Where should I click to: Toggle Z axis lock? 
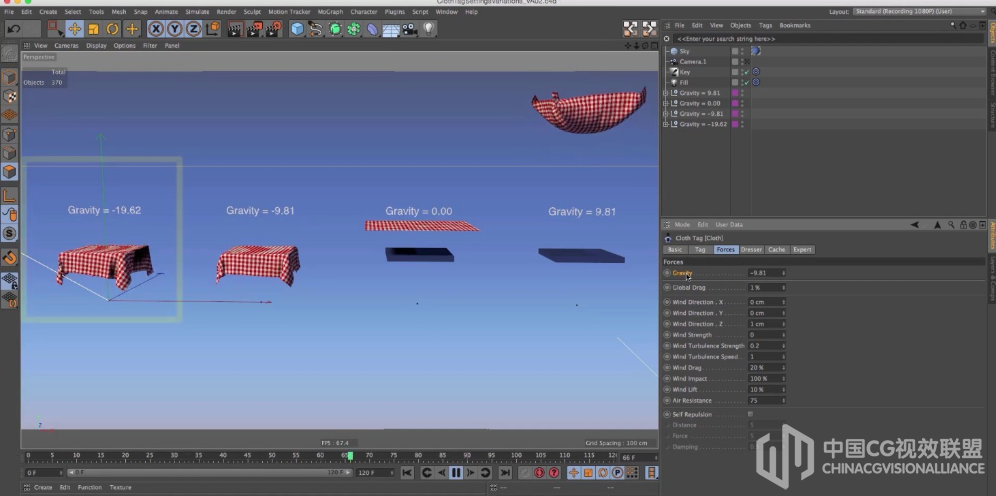[193, 29]
